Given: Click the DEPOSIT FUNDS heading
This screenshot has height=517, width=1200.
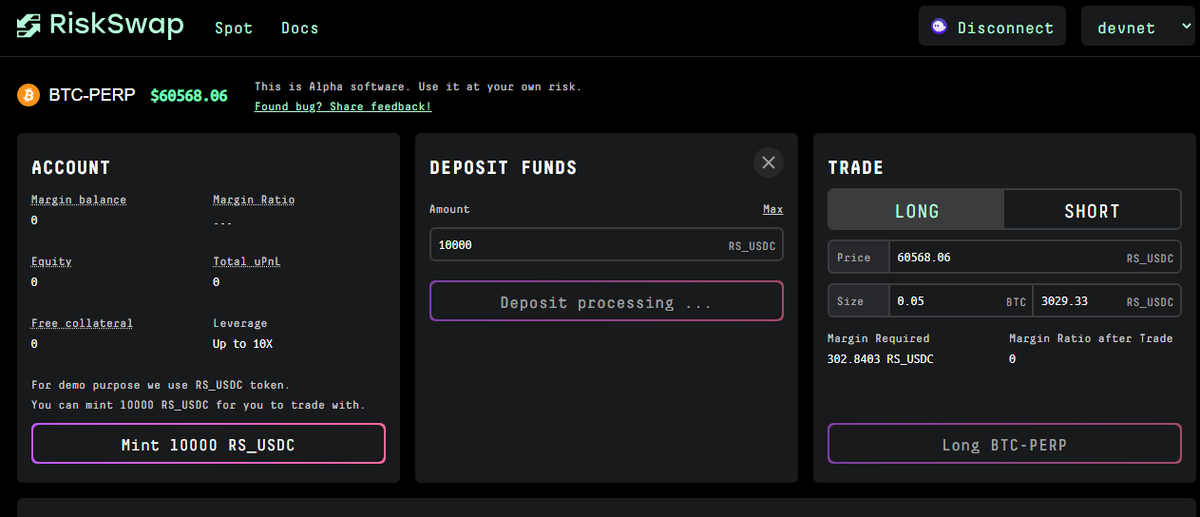Looking at the screenshot, I should point(503,168).
